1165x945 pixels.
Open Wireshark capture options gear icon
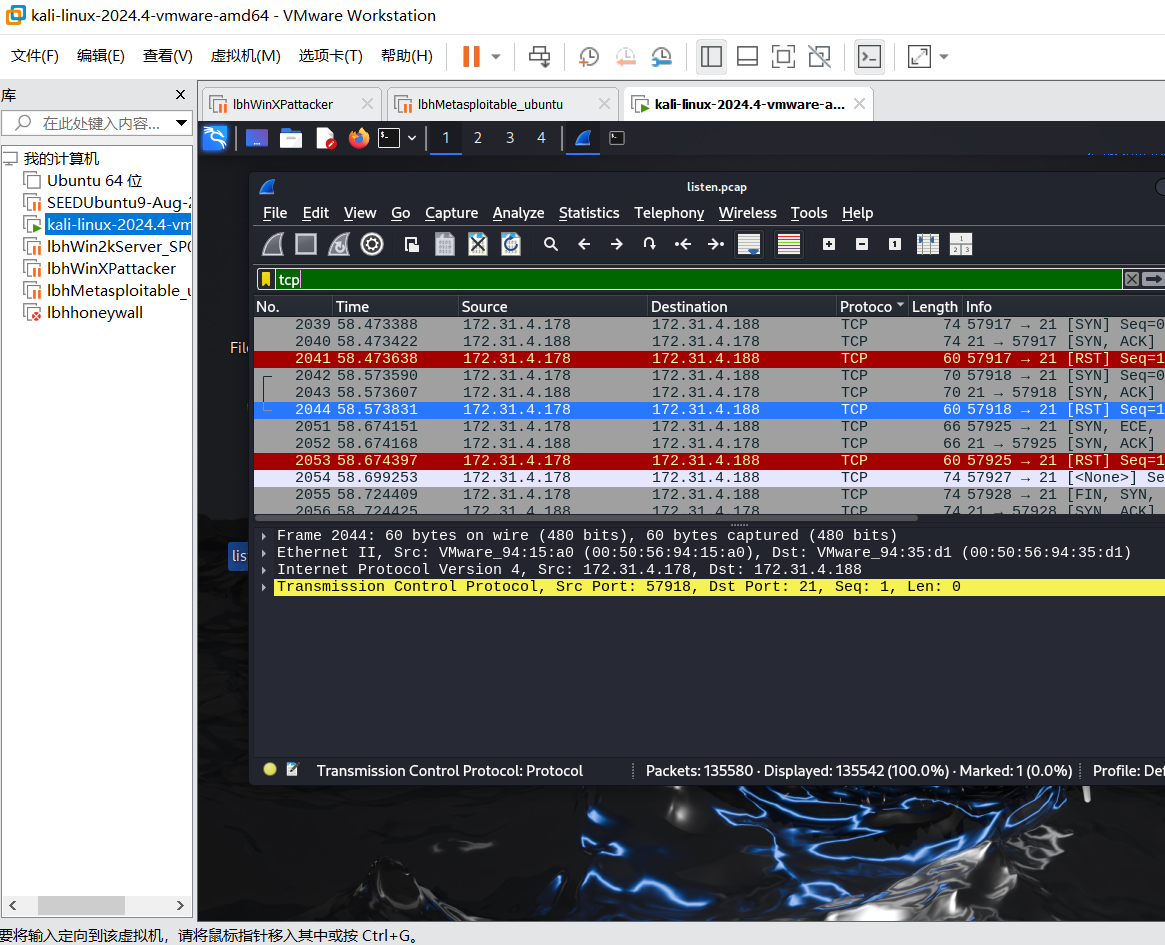[372, 244]
